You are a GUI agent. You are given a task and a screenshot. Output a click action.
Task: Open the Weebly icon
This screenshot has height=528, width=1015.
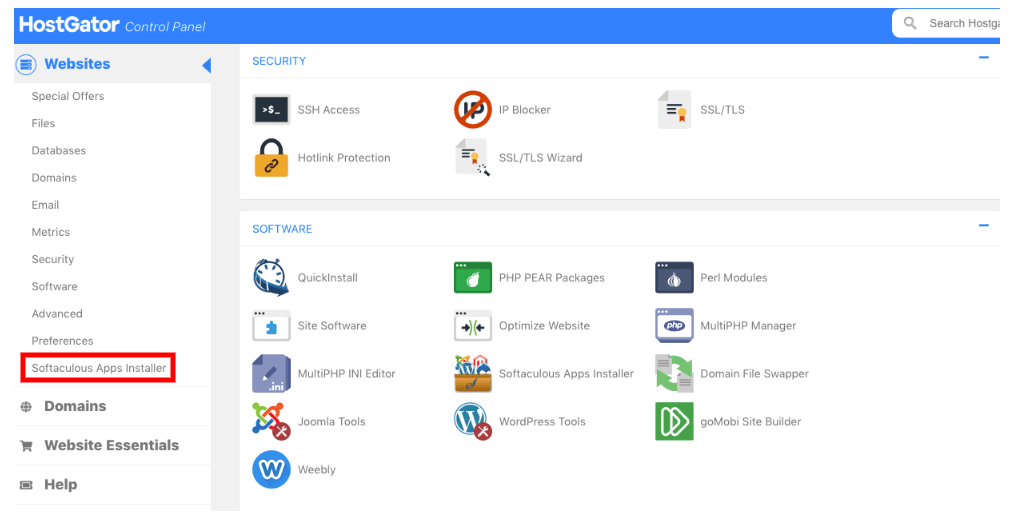[271, 469]
